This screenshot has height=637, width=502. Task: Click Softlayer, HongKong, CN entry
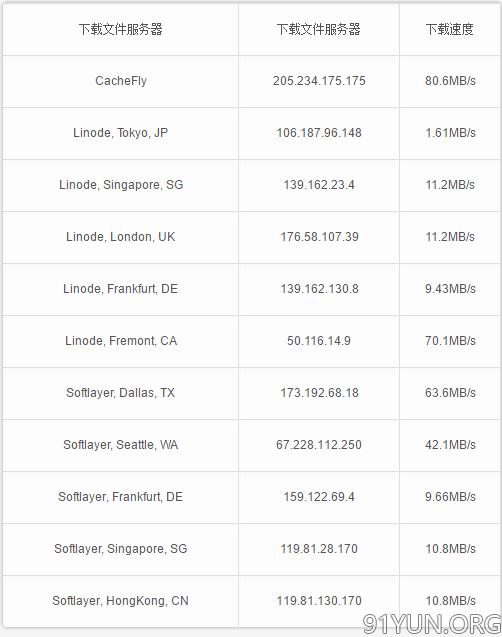(121, 601)
